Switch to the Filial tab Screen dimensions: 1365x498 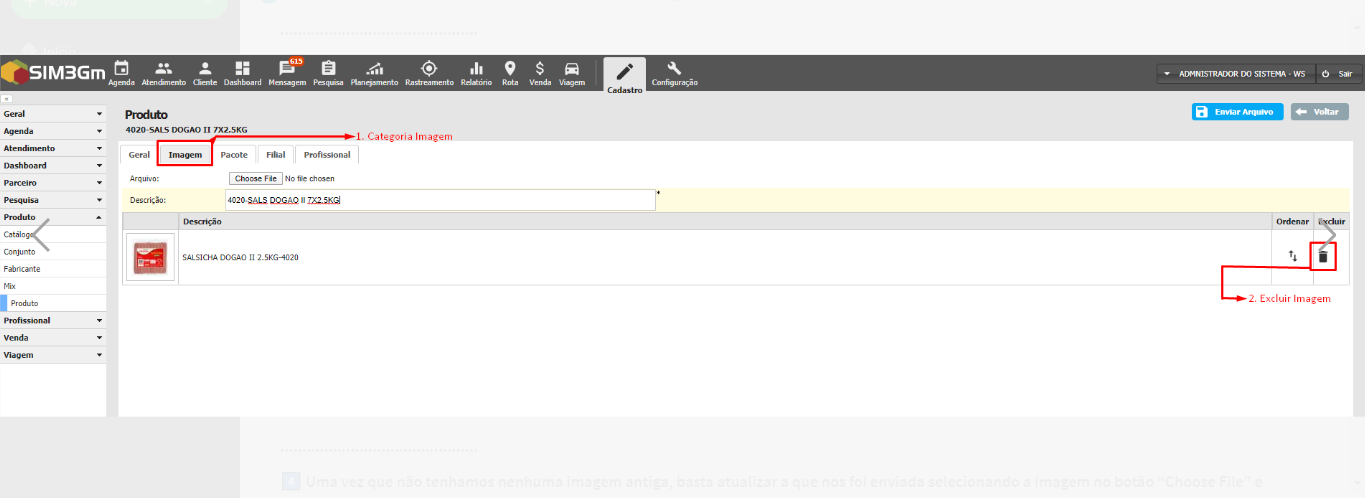276,155
